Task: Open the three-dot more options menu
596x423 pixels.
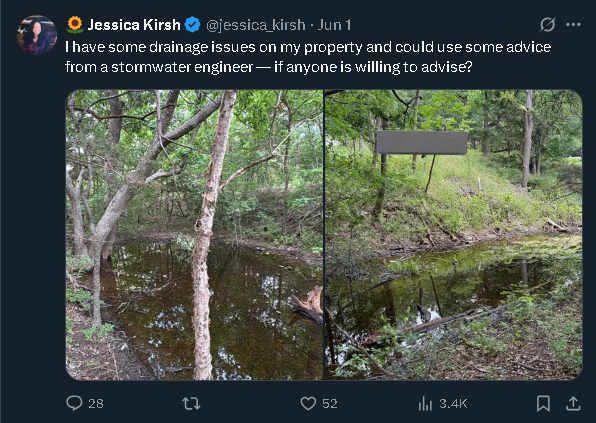Action: pyautogui.click(x=573, y=25)
